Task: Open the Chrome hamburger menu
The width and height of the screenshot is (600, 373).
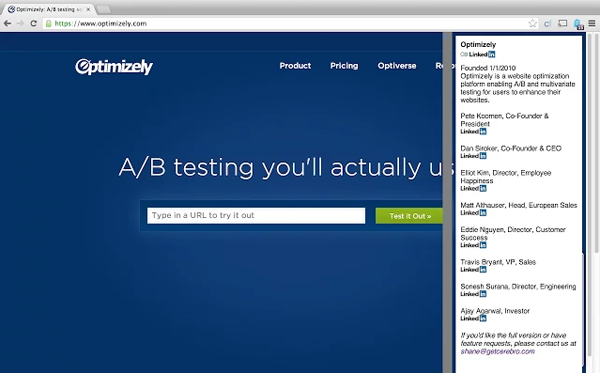Action: pos(592,24)
